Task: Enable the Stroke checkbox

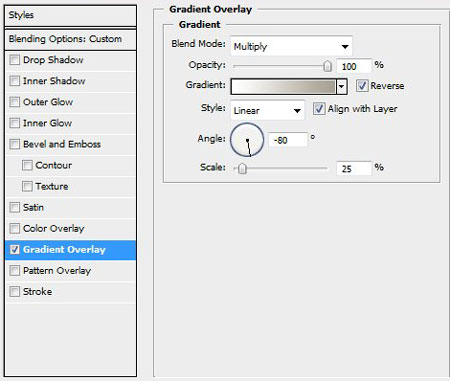Action: pos(14,291)
